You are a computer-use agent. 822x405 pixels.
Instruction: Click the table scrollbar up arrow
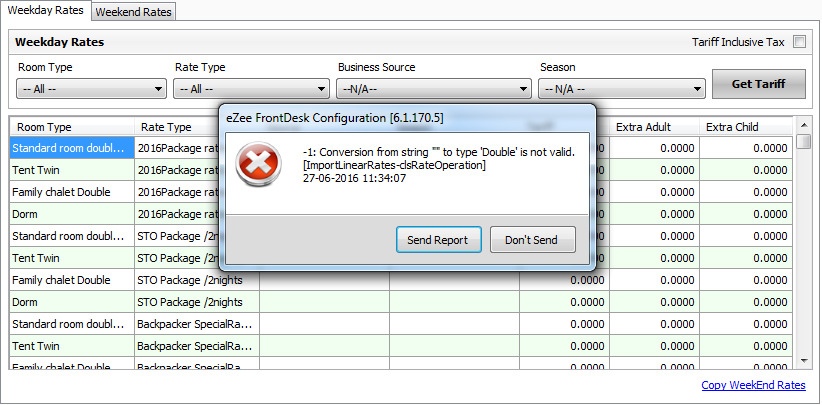tap(804, 125)
